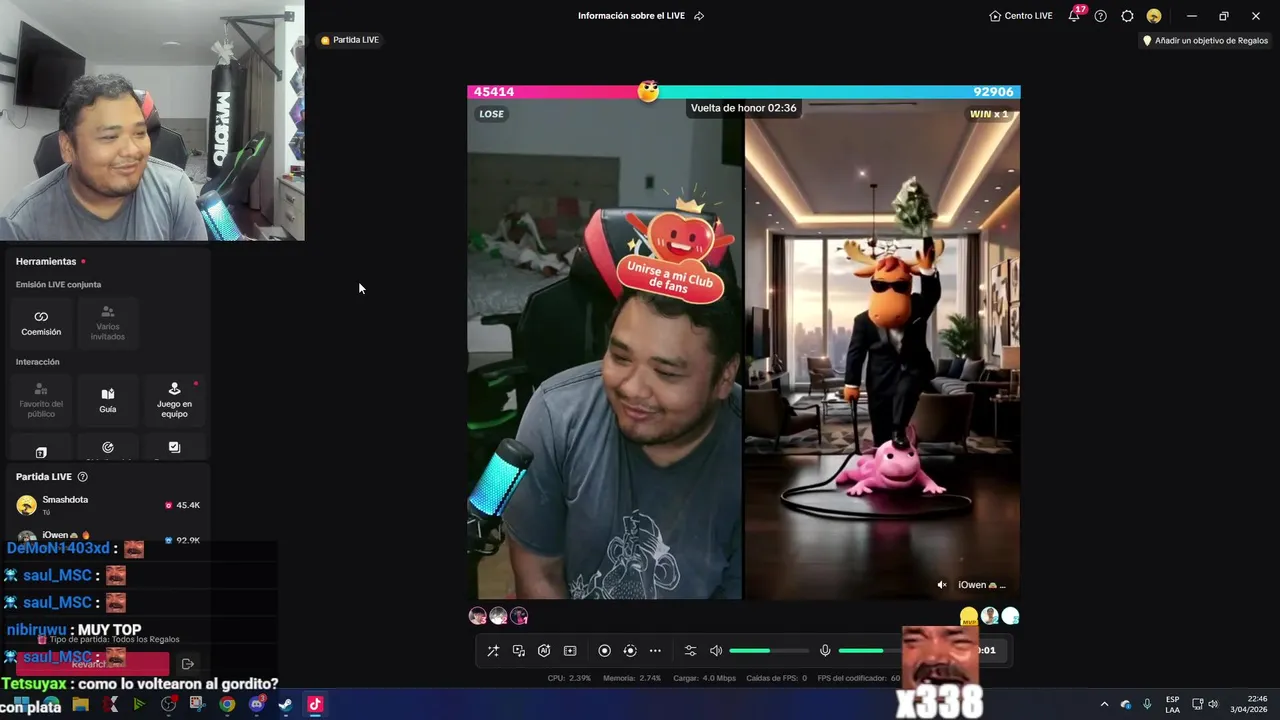Open the ESP LAA language selector
The height and width of the screenshot is (720, 1280).
(x=1172, y=704)
